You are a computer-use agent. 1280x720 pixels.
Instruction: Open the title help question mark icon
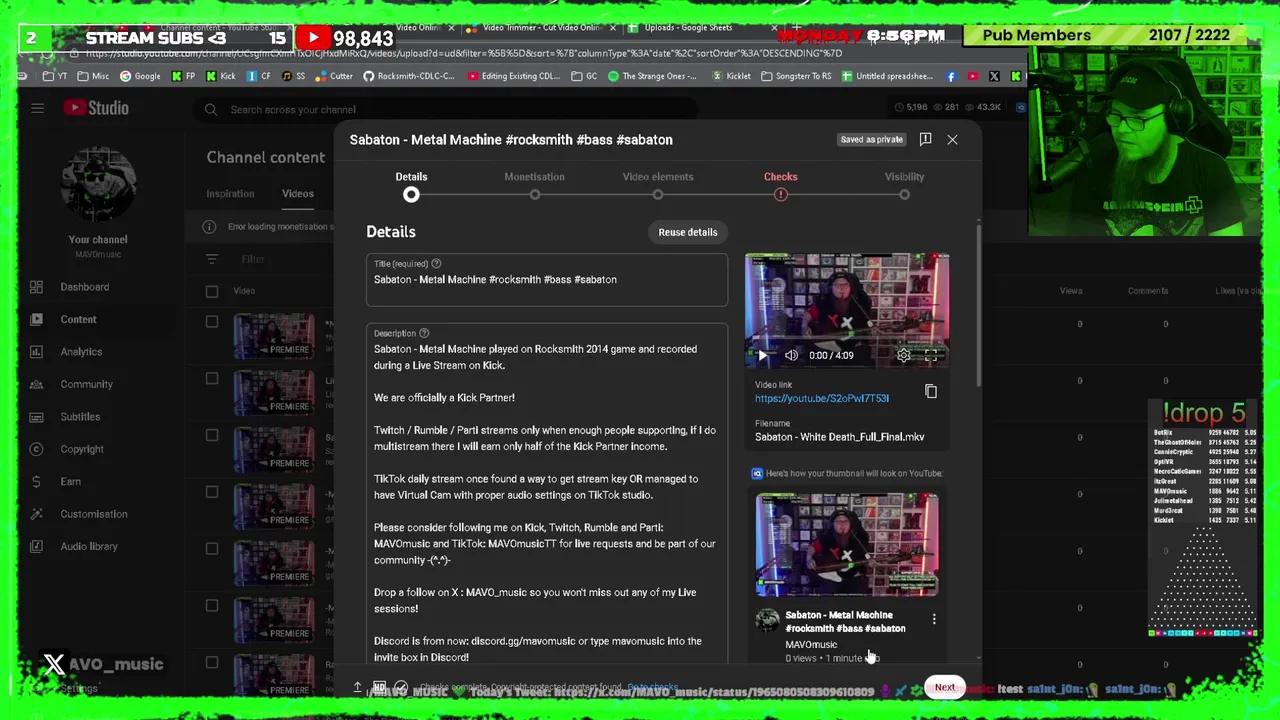[x=436, y=264]
